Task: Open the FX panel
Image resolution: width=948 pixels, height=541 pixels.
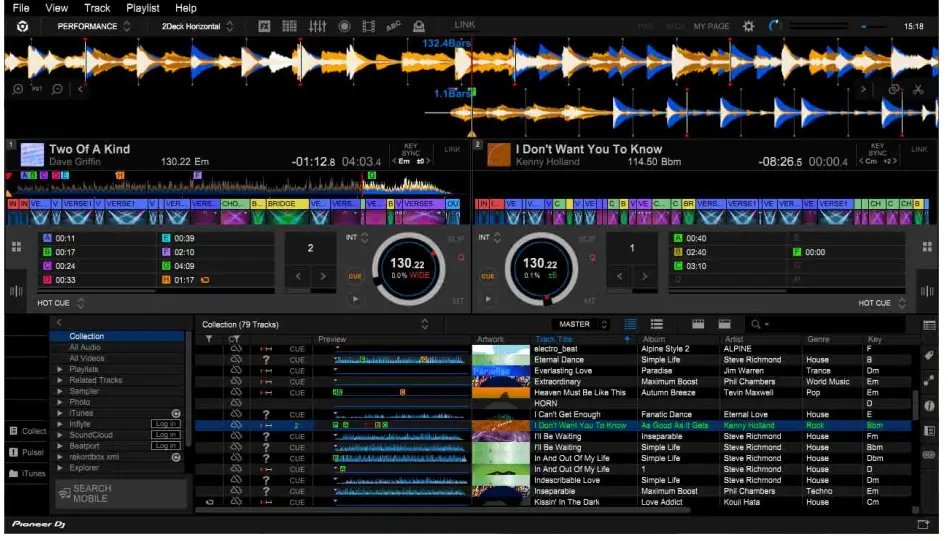Action: 265,26
